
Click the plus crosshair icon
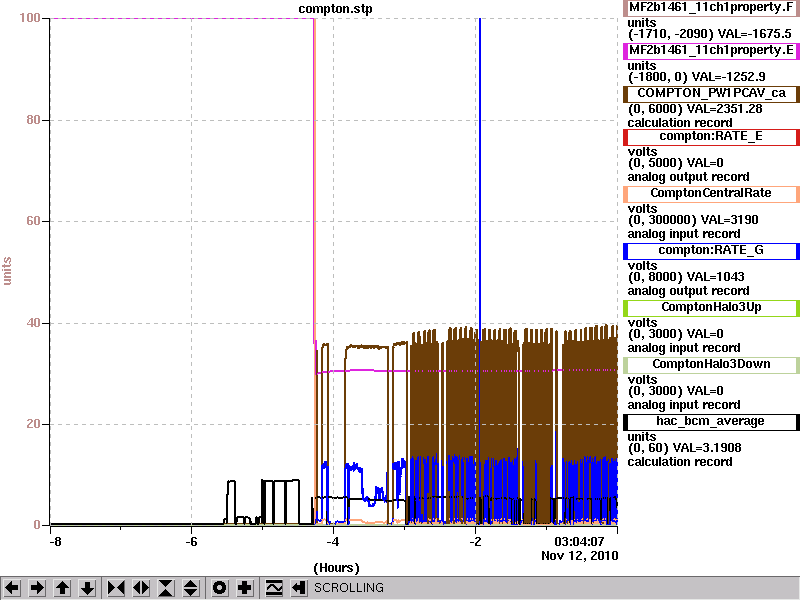tap(245, 588)
